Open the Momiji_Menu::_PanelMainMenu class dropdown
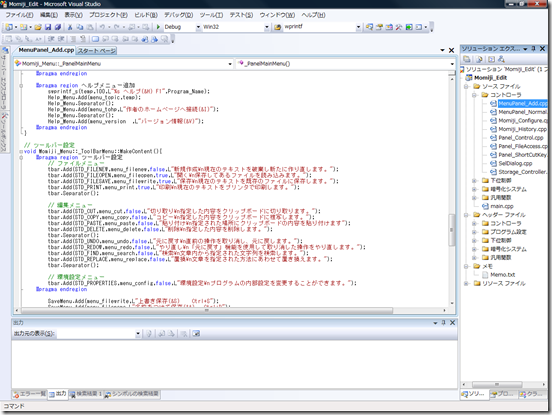Screen dimensions: 552x415 pos(230,64)
